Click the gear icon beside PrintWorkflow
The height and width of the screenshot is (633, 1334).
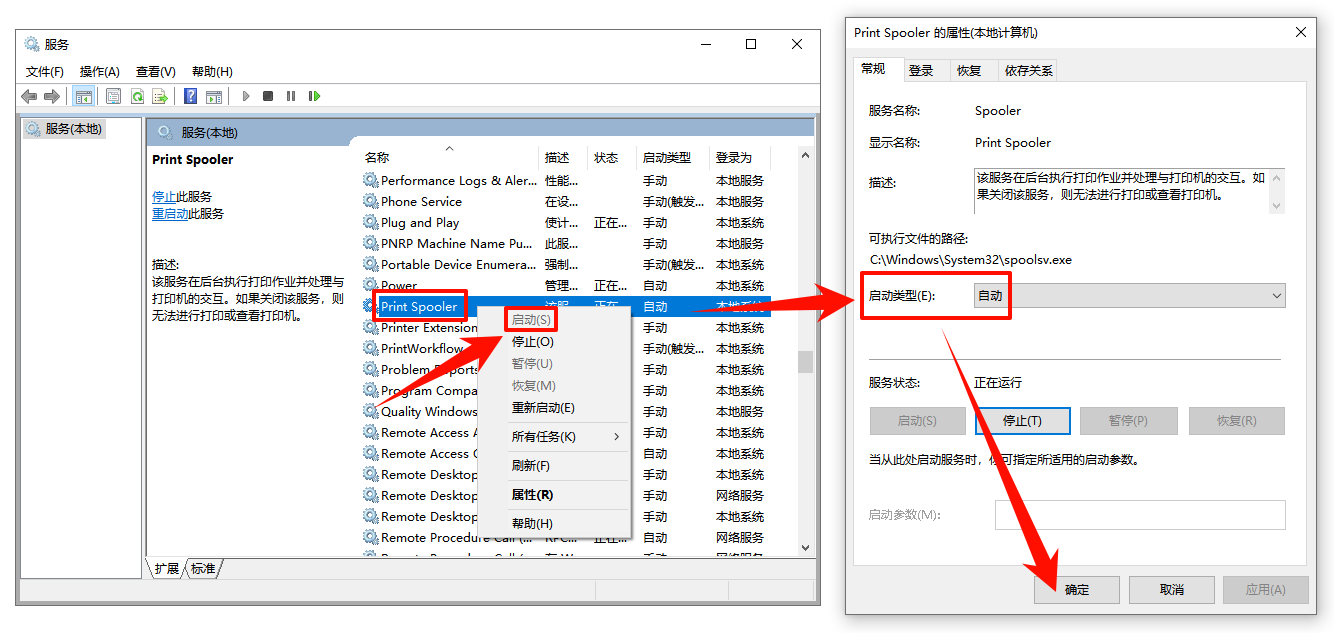371,348
